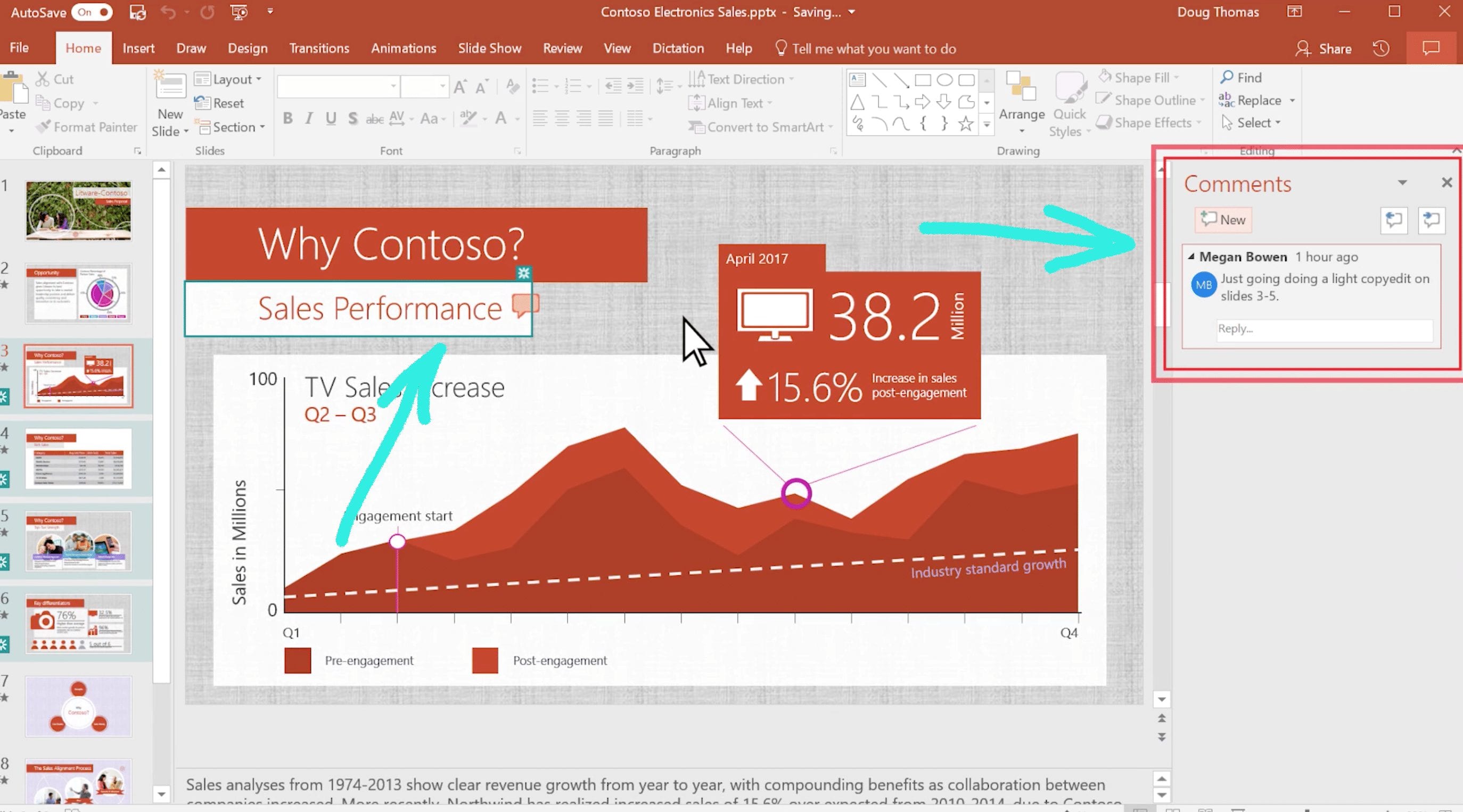Viewport: 1463px width, 812px height.
Task: Click the Undo arrow icon
Action: [x=168, y=12]
